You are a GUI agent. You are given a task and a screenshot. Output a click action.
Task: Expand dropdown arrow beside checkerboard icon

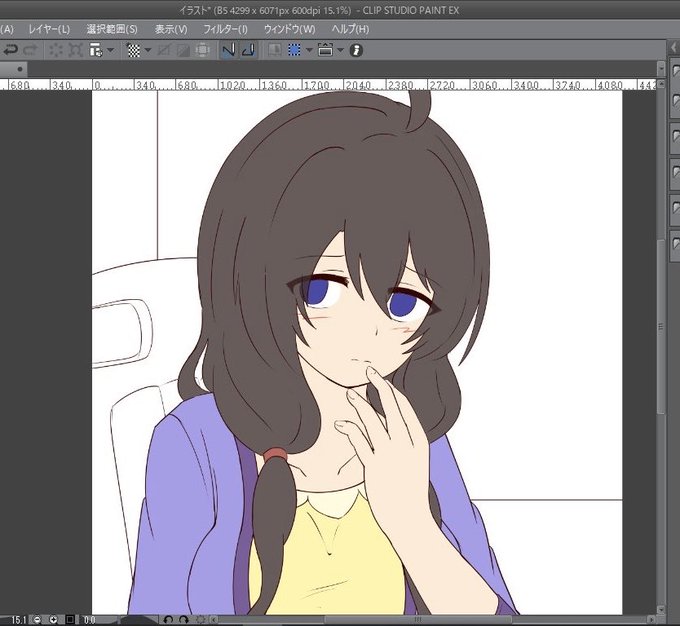tap(148, 50)
